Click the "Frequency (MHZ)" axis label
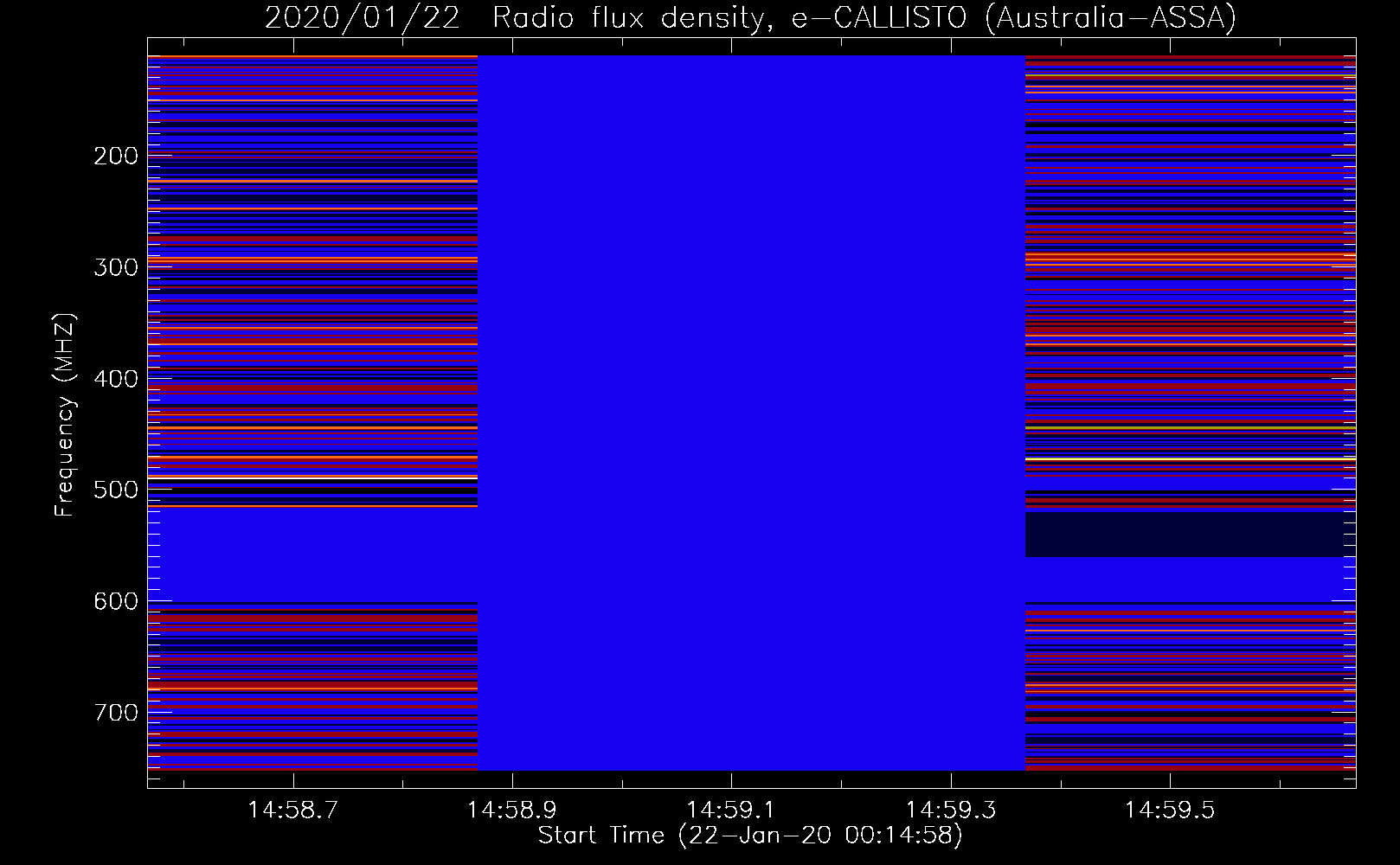The height and width of the screenshot is (865, 1400). pyautogui.click(x=65, y=414)
